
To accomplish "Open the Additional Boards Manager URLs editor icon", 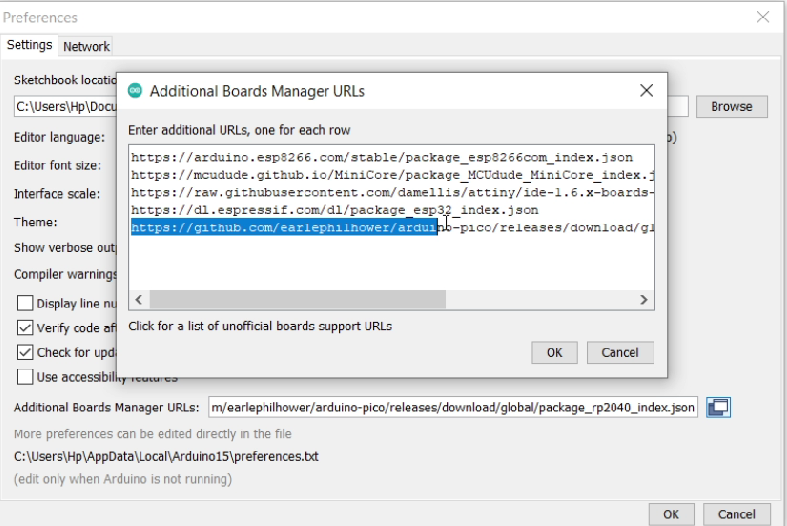I will click(x=718, y=407).
